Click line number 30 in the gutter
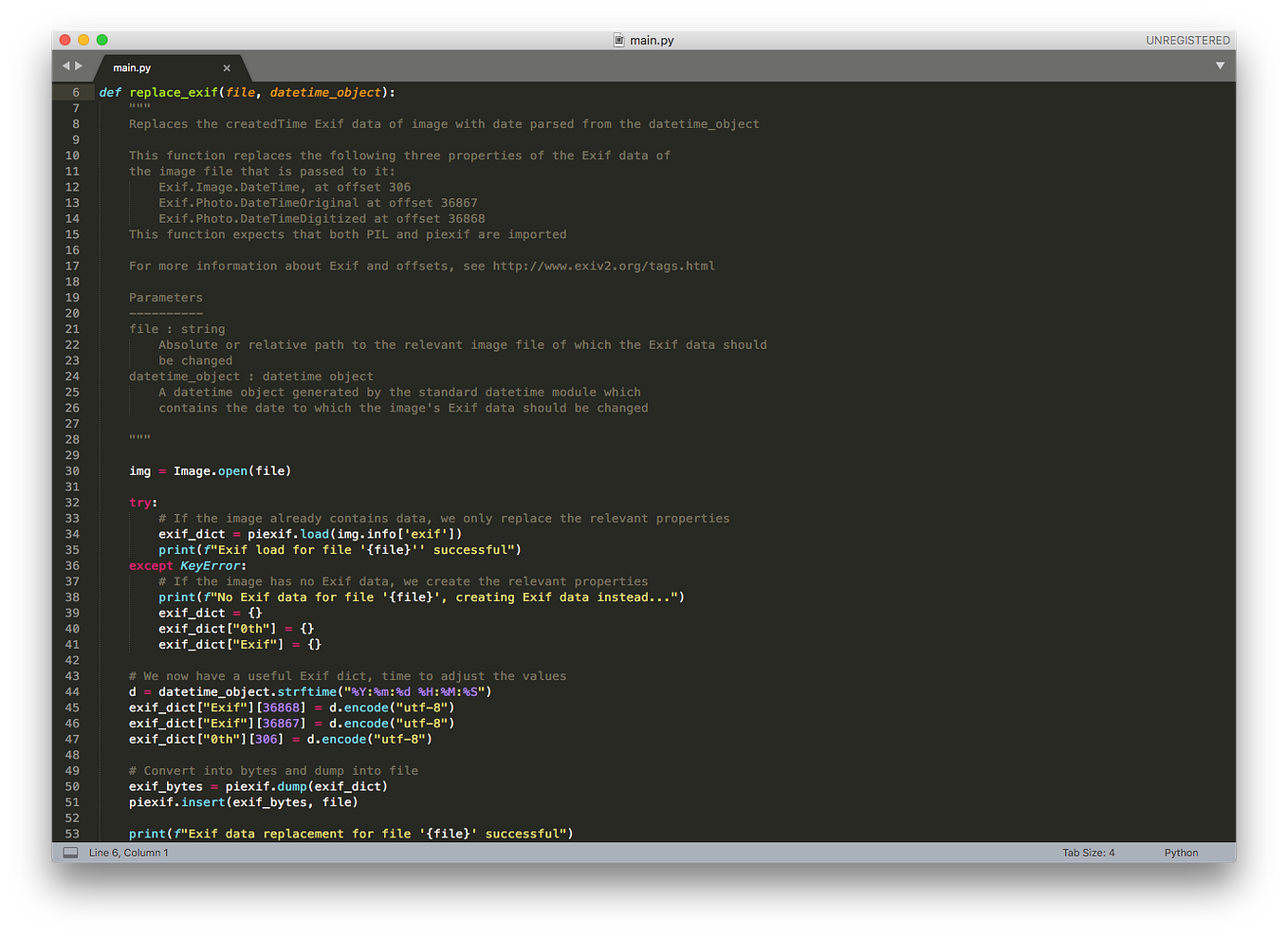Viewport: 1288px width, 937px height. 73,470
